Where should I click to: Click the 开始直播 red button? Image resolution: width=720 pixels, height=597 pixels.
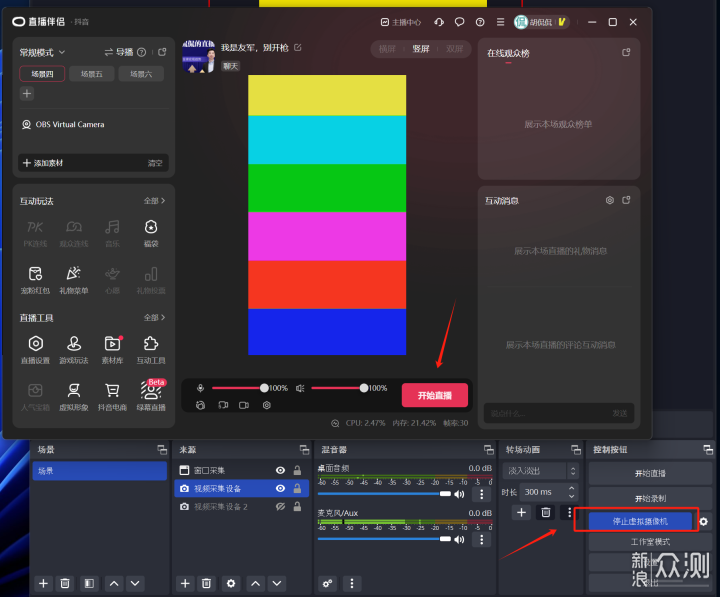click(x=434, y=395)
